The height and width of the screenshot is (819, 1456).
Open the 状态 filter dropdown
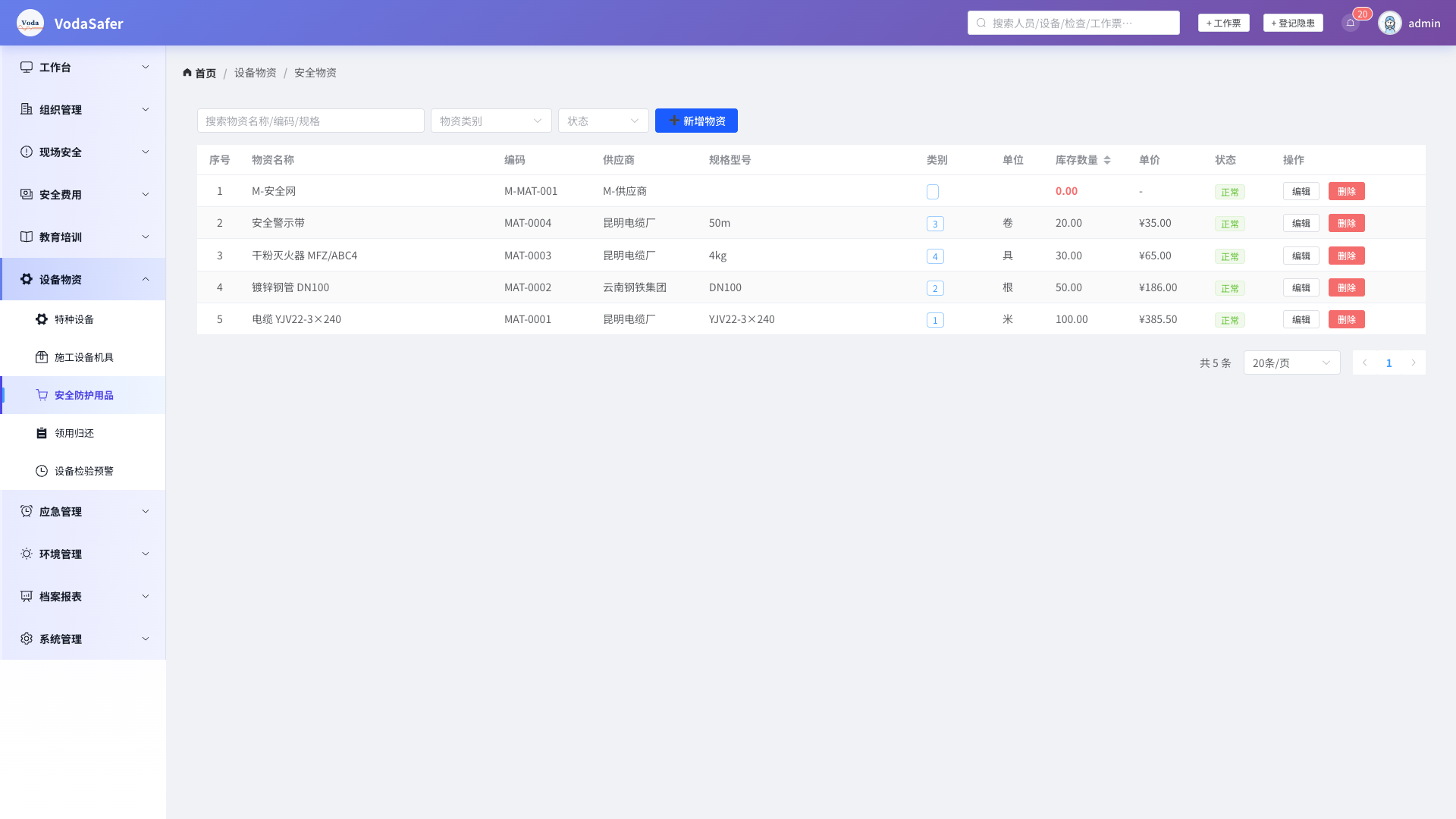(x=604, y=121)
